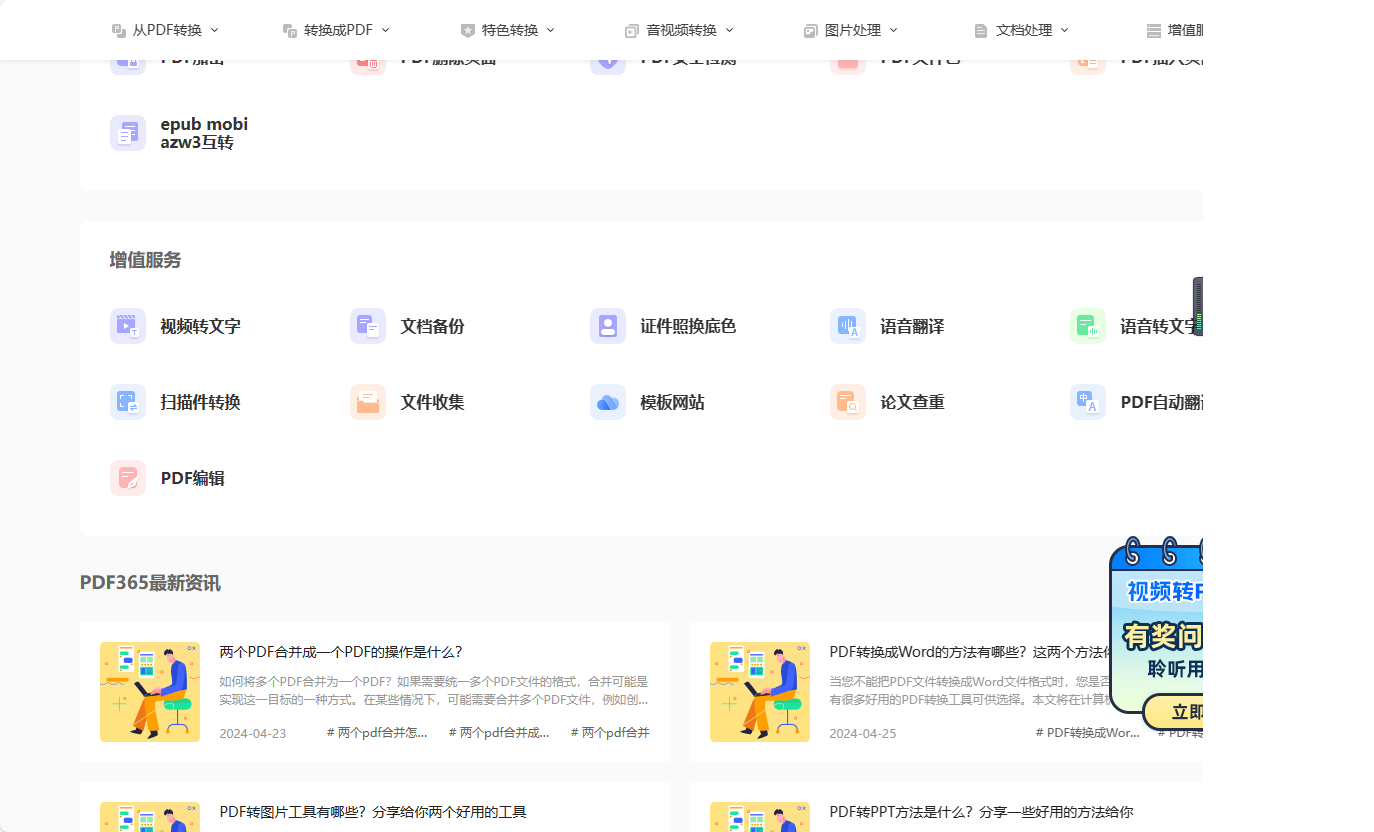Click the 2024-04-25 article date
This screenshot has height=832, width=1374.
coord(863,733)
